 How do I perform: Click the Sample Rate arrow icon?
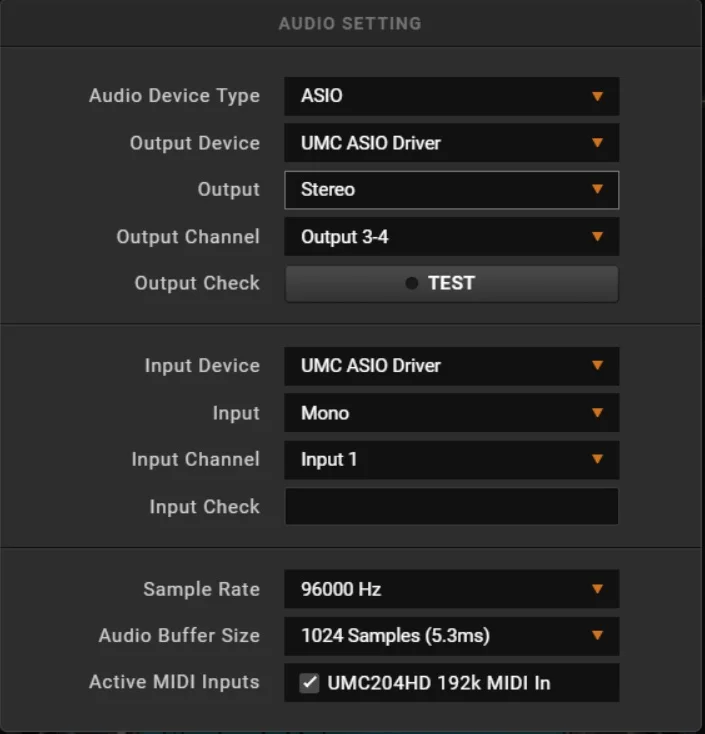coord(597,589)
